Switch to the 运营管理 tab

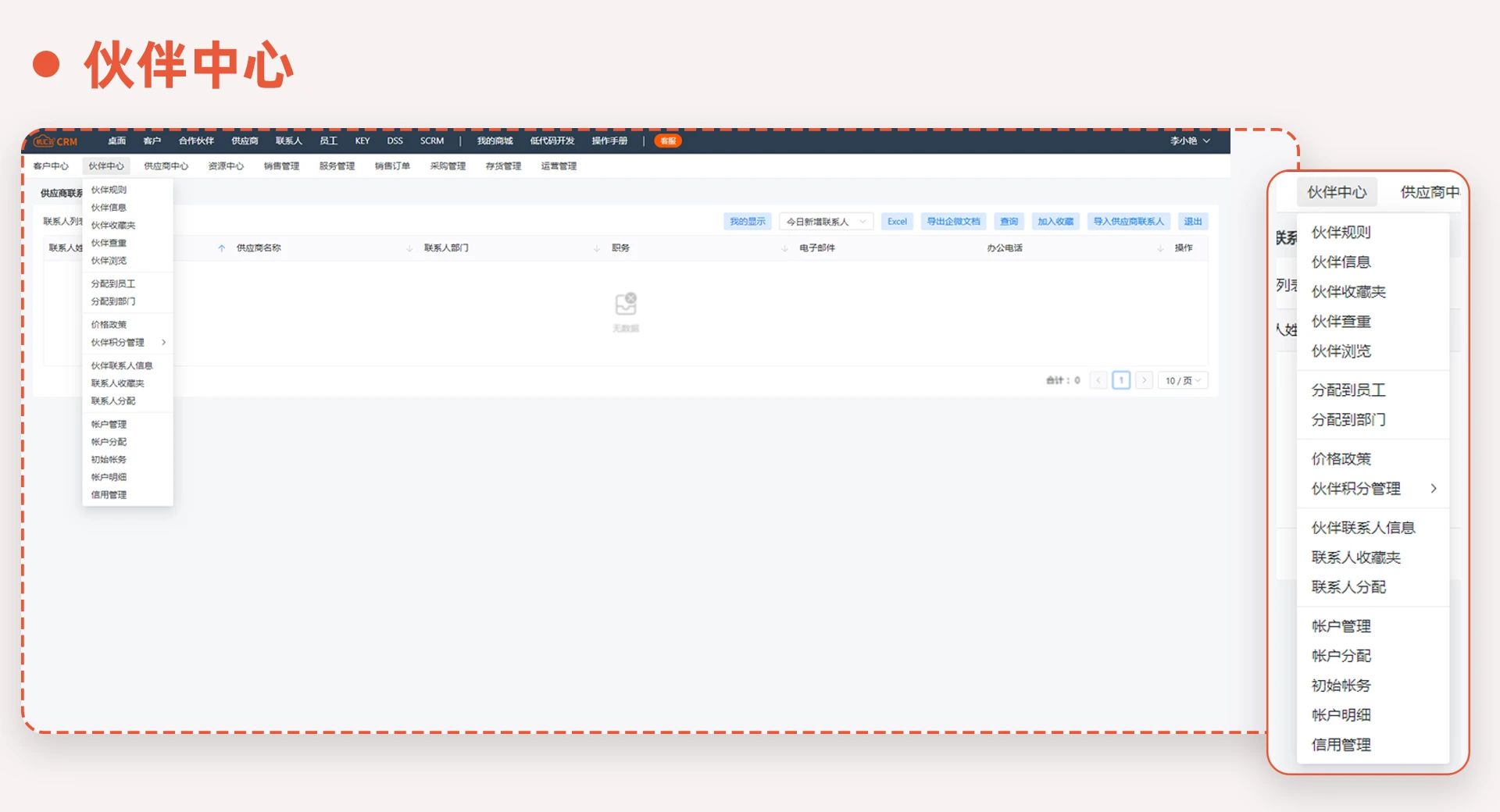coord(559,166)
